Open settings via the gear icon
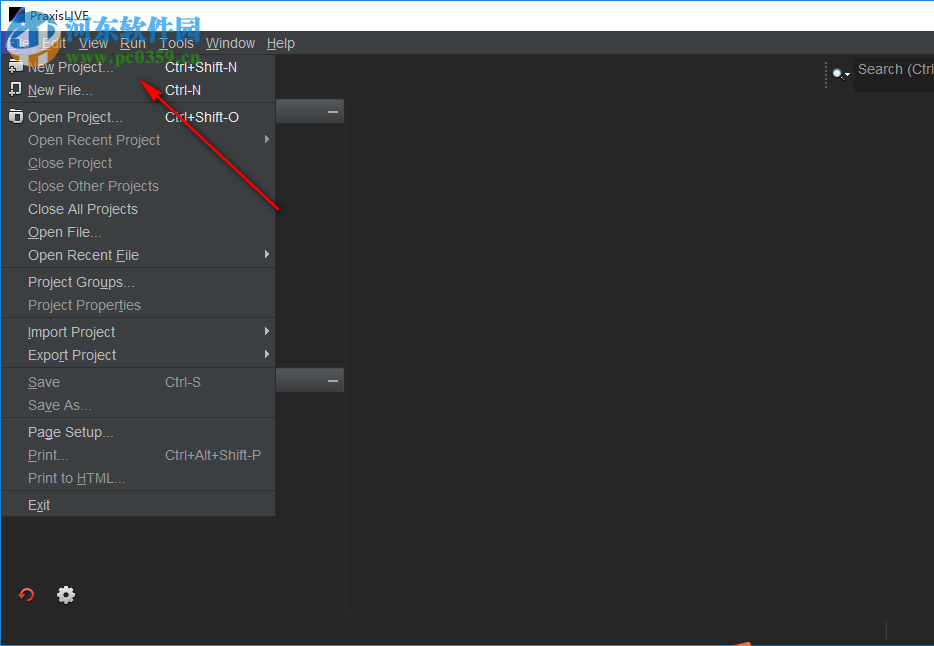934x646 pixels. coord(66,594)
